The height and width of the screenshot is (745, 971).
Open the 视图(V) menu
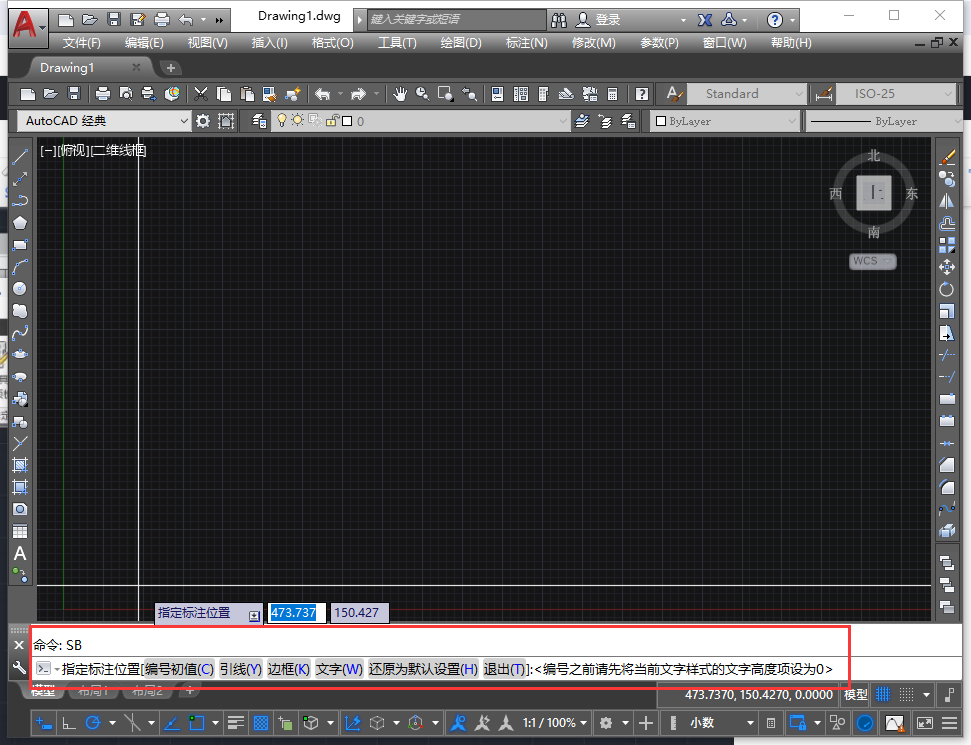click(x=207, y=43)
